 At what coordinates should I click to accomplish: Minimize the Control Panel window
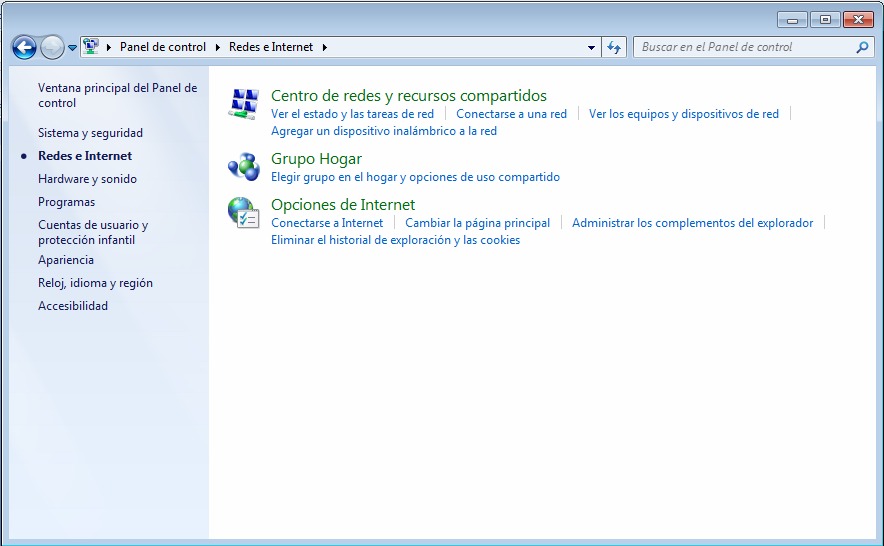point(792,20)
